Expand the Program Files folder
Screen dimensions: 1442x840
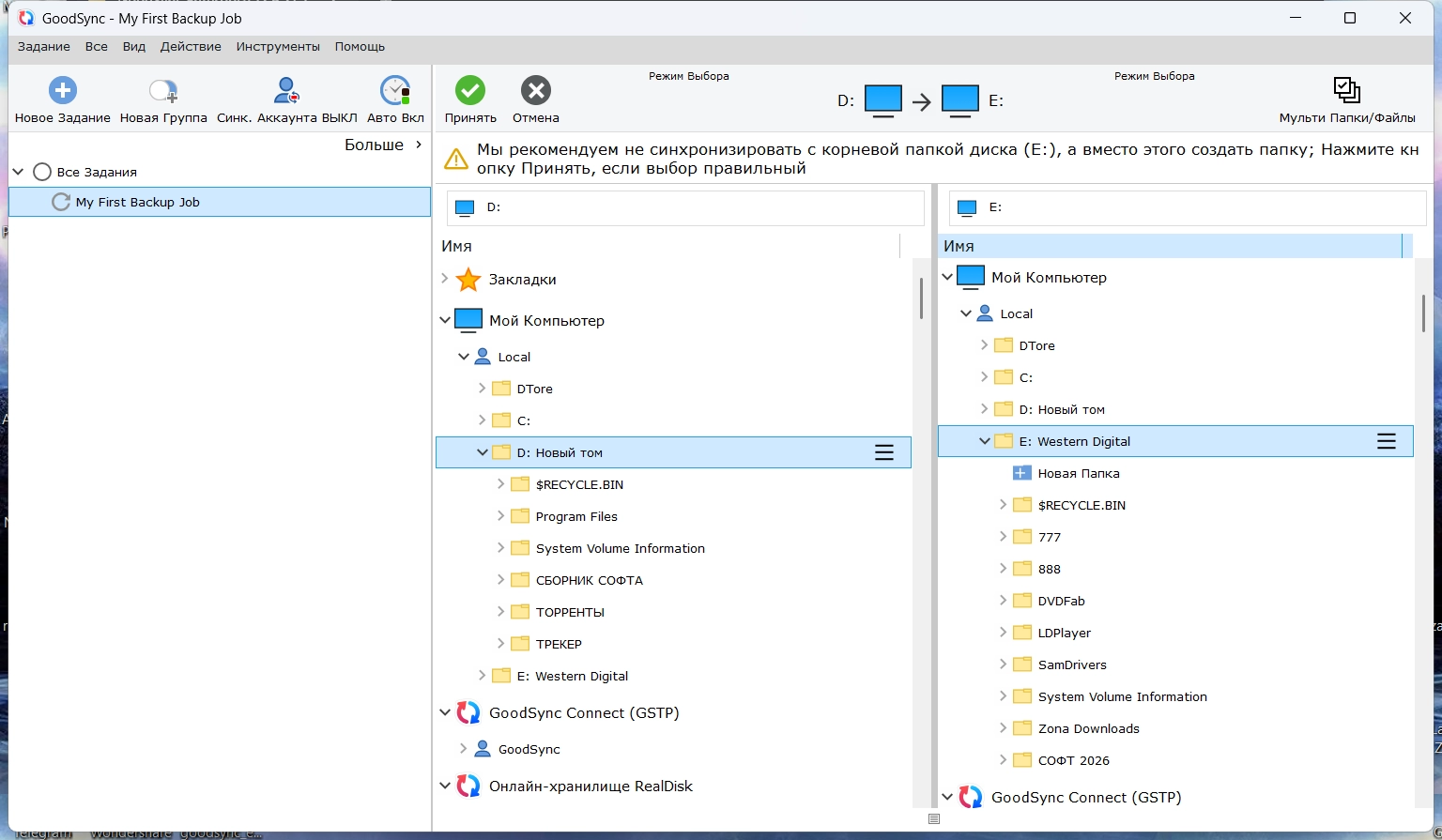pos(501,516)
